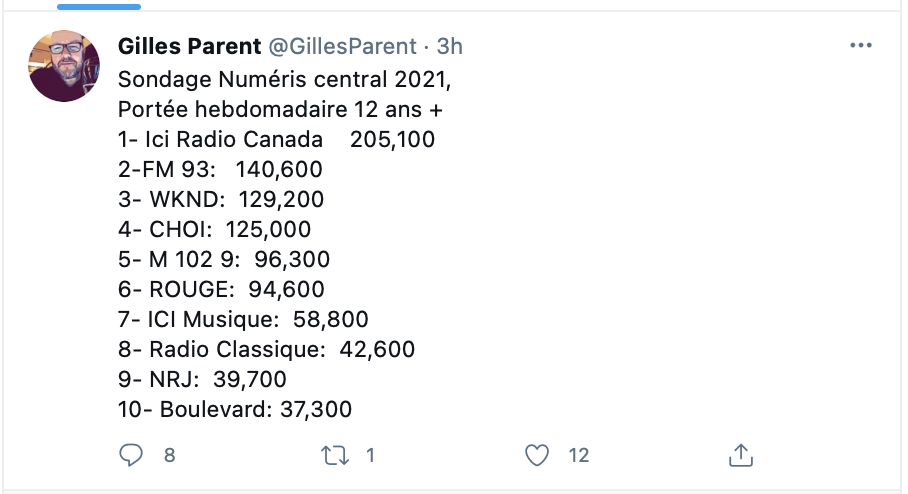
Task: Click the CHOI 125,000 line
Action: click(x=214, y=229)
